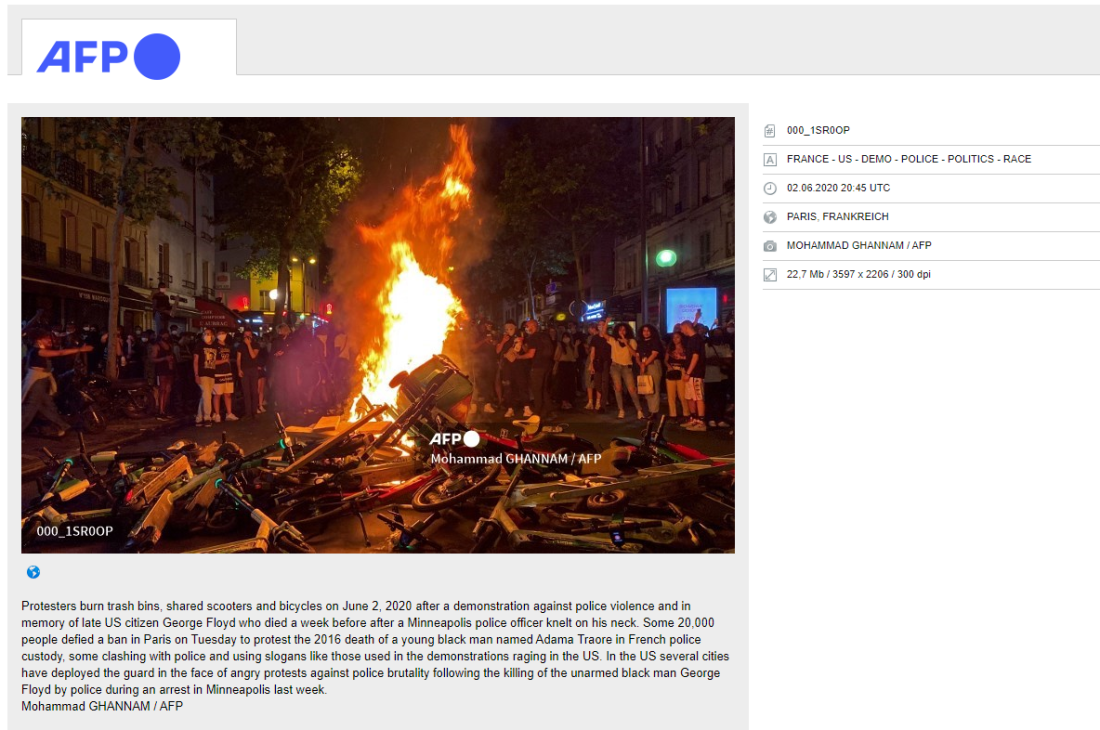The image size is (1100, 730).
Task: Click the PARIS, FRANKREICH location text
Action: pyautogui.click(x=838, y=217)
